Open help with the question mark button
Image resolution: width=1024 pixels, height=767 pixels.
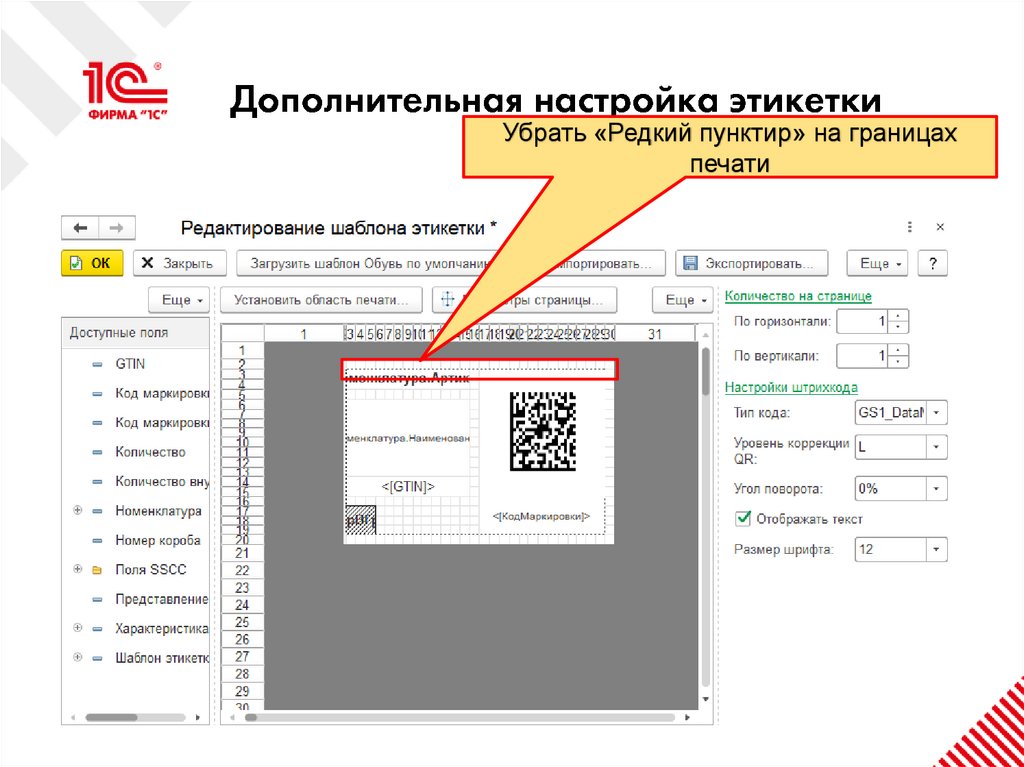click(933, 263)
